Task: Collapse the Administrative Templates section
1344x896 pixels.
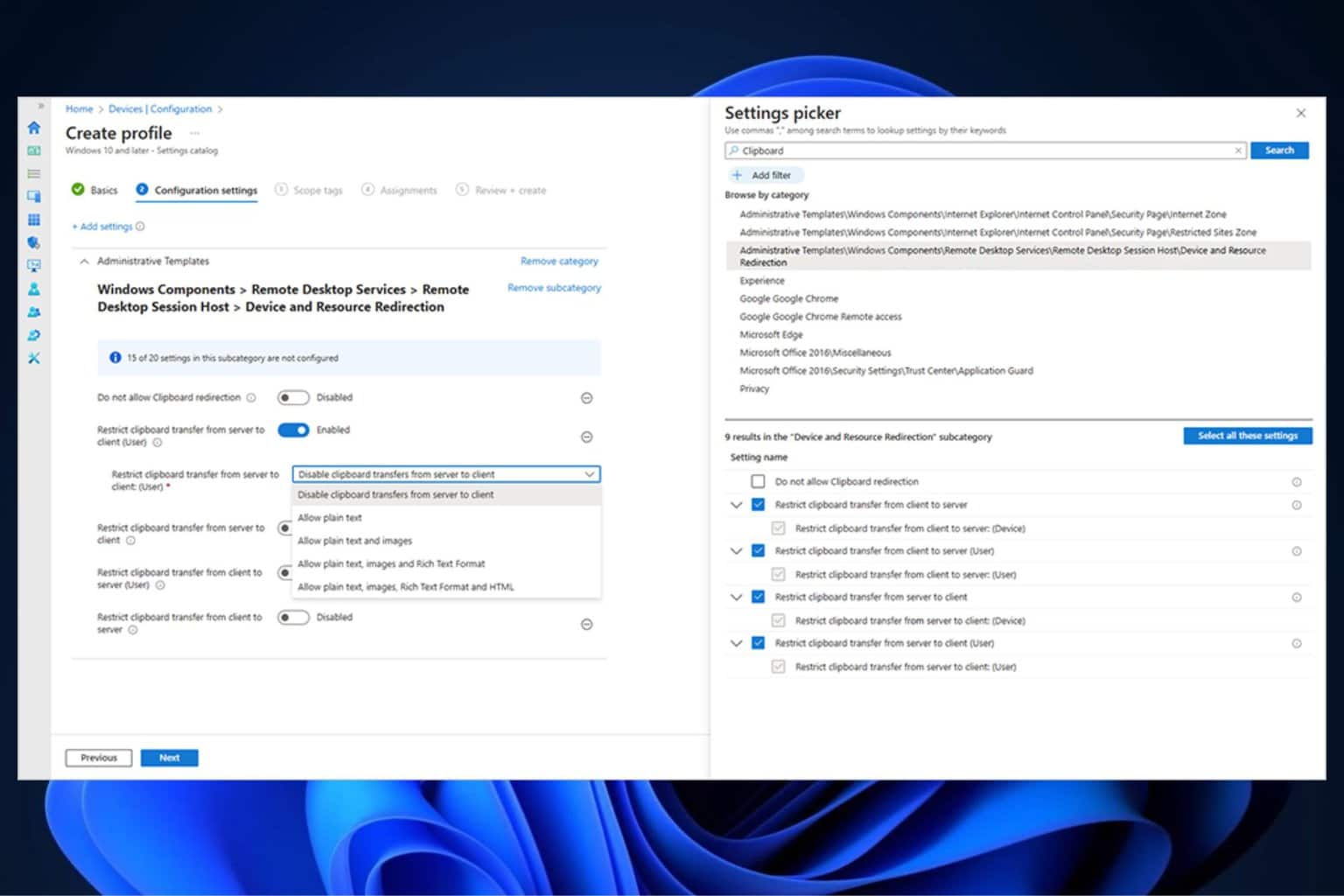Action: pyautogui.click(x=84, y=261)
